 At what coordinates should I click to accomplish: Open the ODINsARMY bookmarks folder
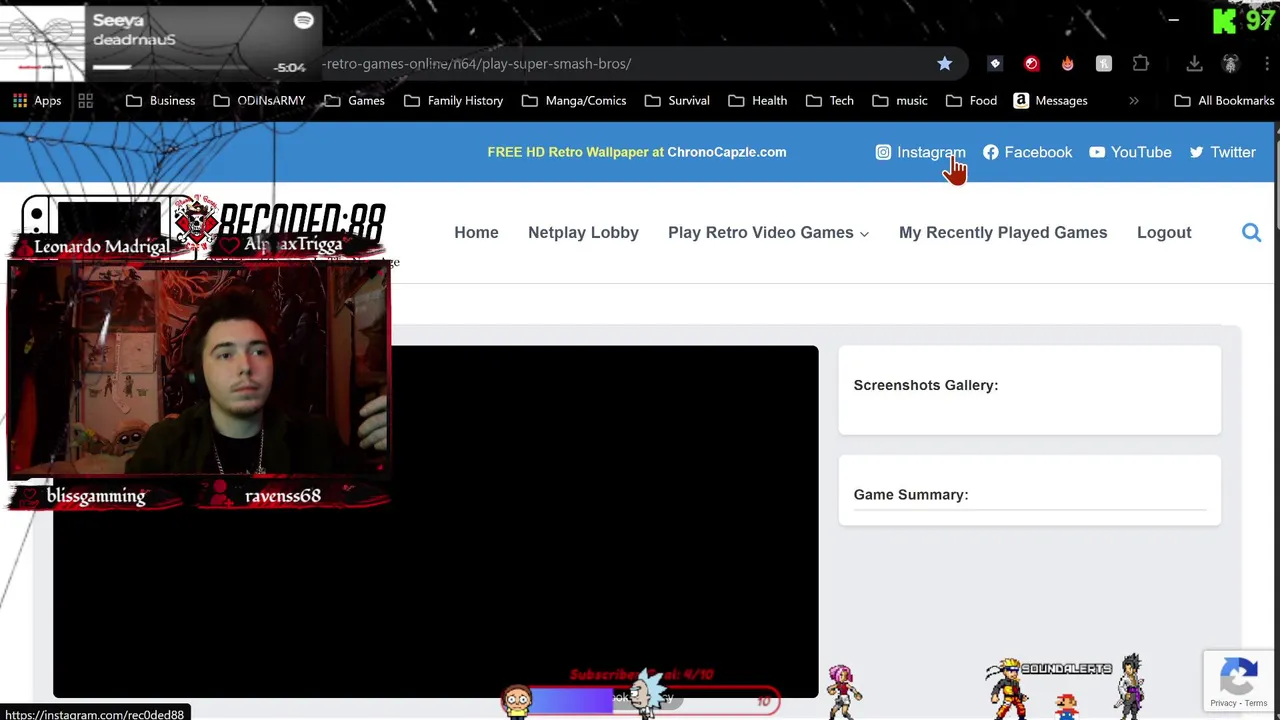[x=259, y=100]
